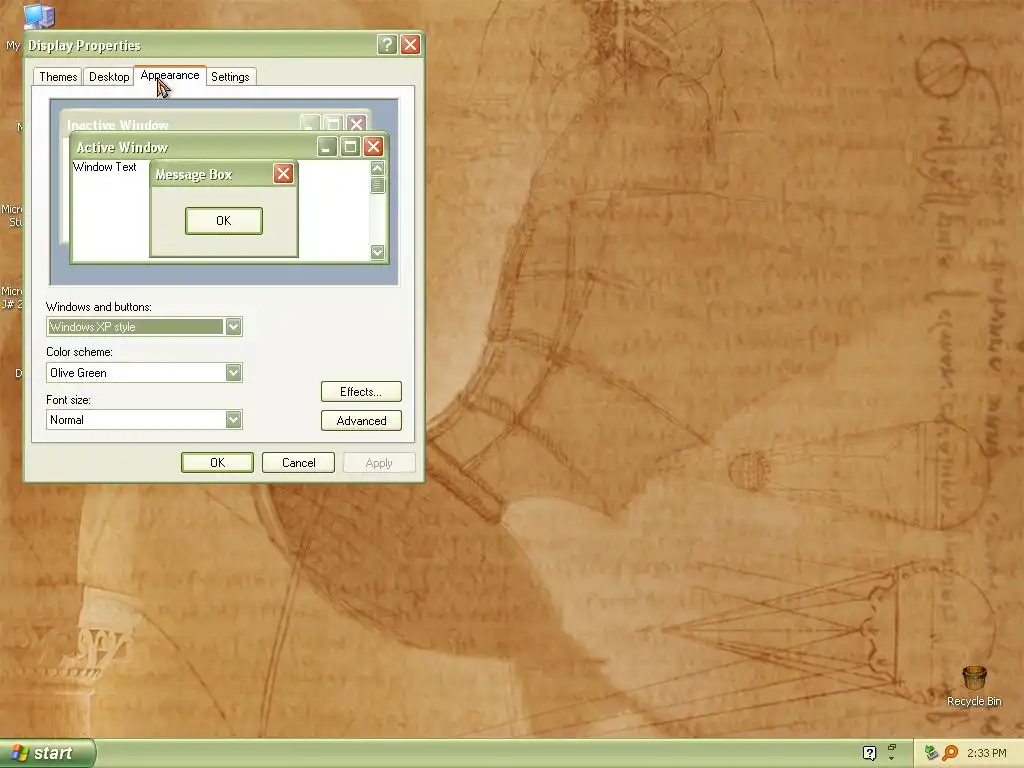Expand the Color scheme dropdown arrow
Screen dimensions: 1024x768
tap(233, 372)
